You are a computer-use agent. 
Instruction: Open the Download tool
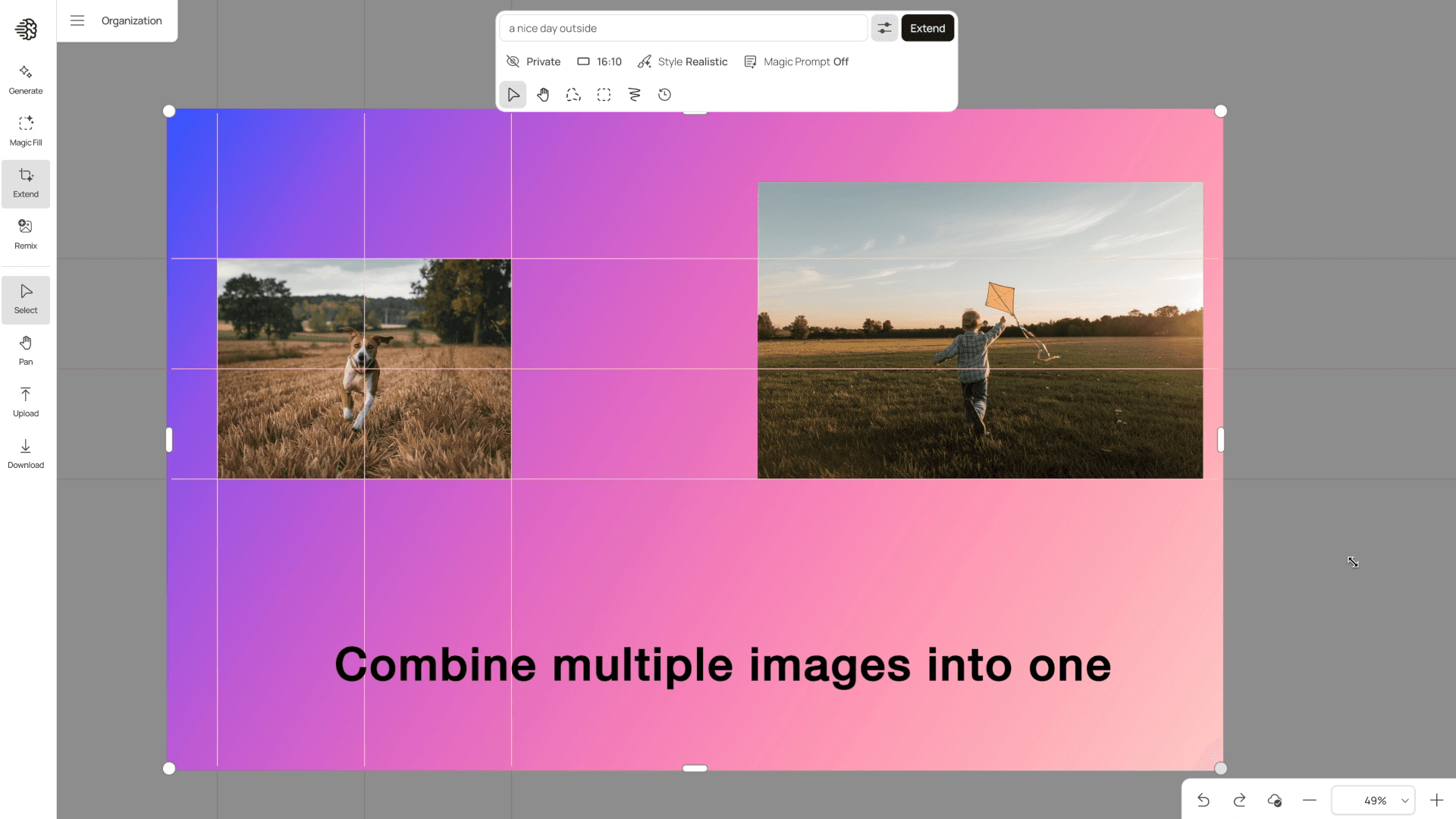25,452
